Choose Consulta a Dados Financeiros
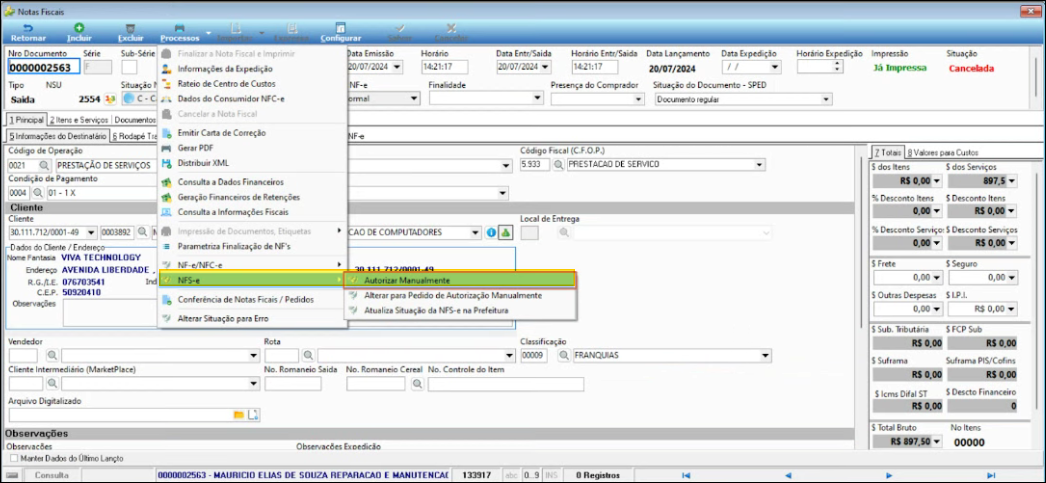 pos(252,181)
